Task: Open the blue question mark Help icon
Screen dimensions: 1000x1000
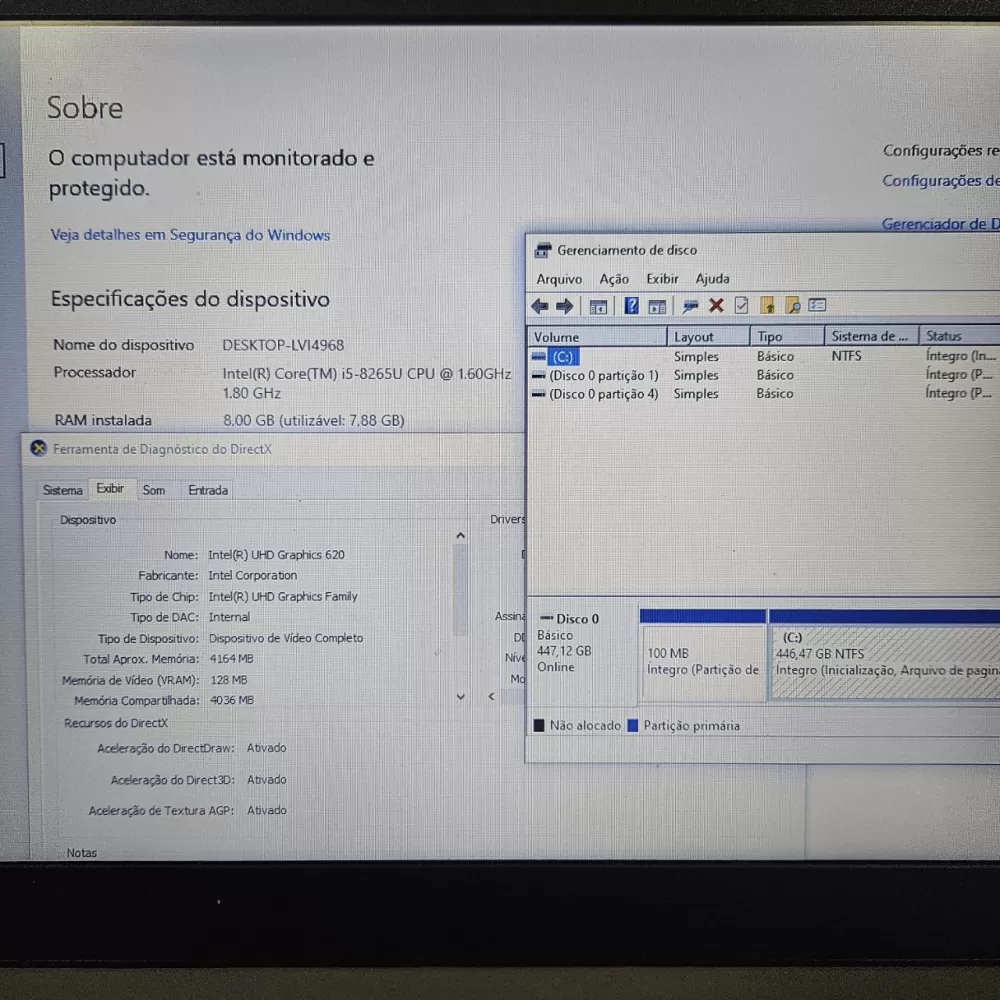Action: pos(631,306)
